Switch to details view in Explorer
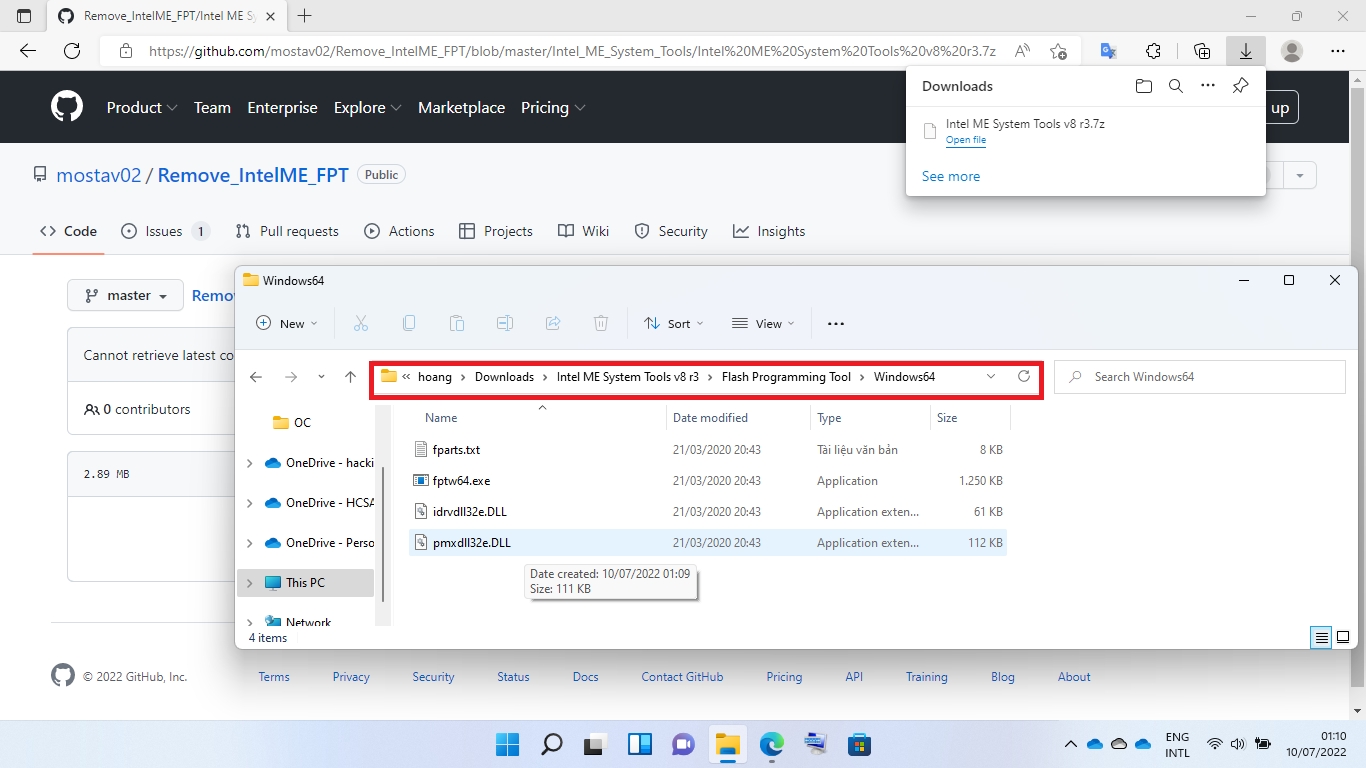 point(1321,637)
